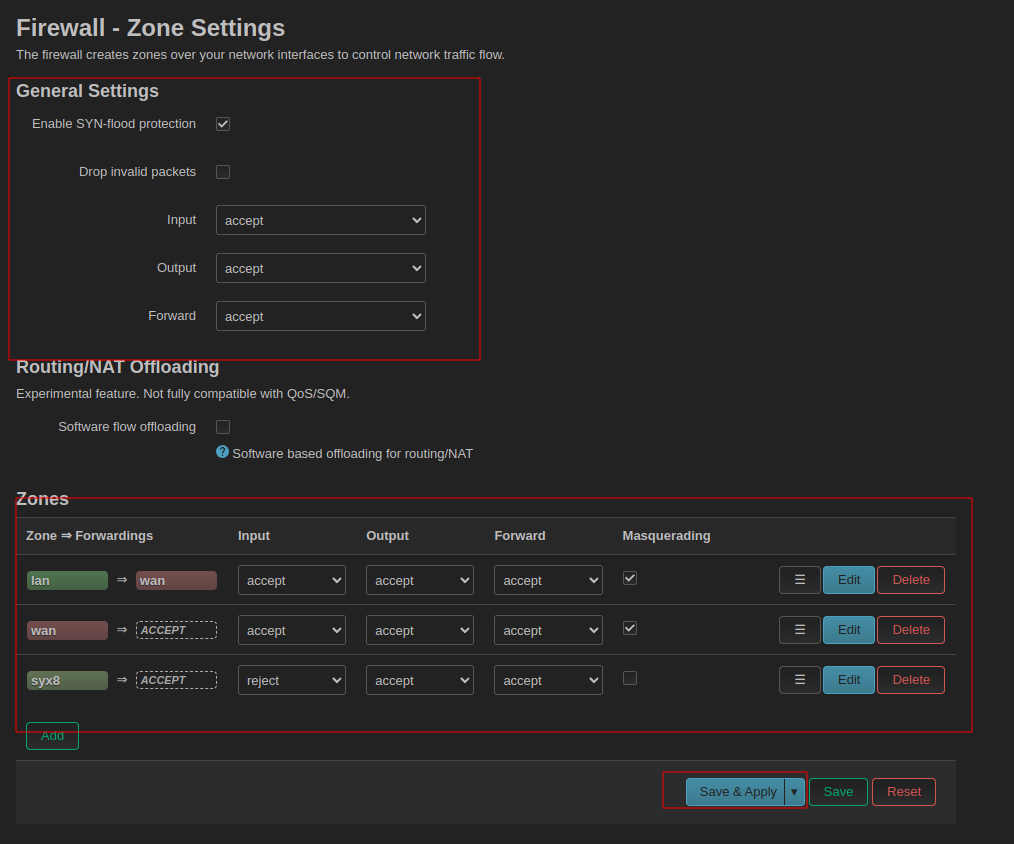The width and height of the screenshot is (1014, 844).
Task: Edit the wan zone
Action: coord(849,630)
